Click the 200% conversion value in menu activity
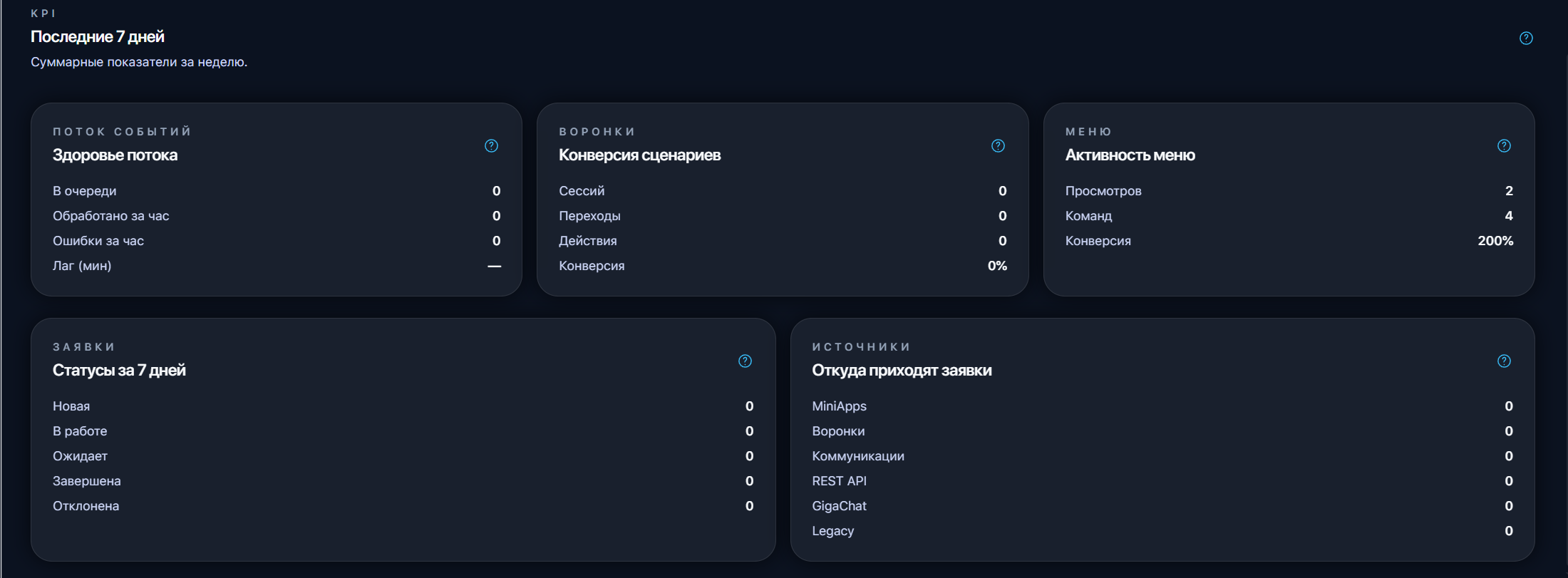This screenshot has height=578, width=1568. (1495, 241)
